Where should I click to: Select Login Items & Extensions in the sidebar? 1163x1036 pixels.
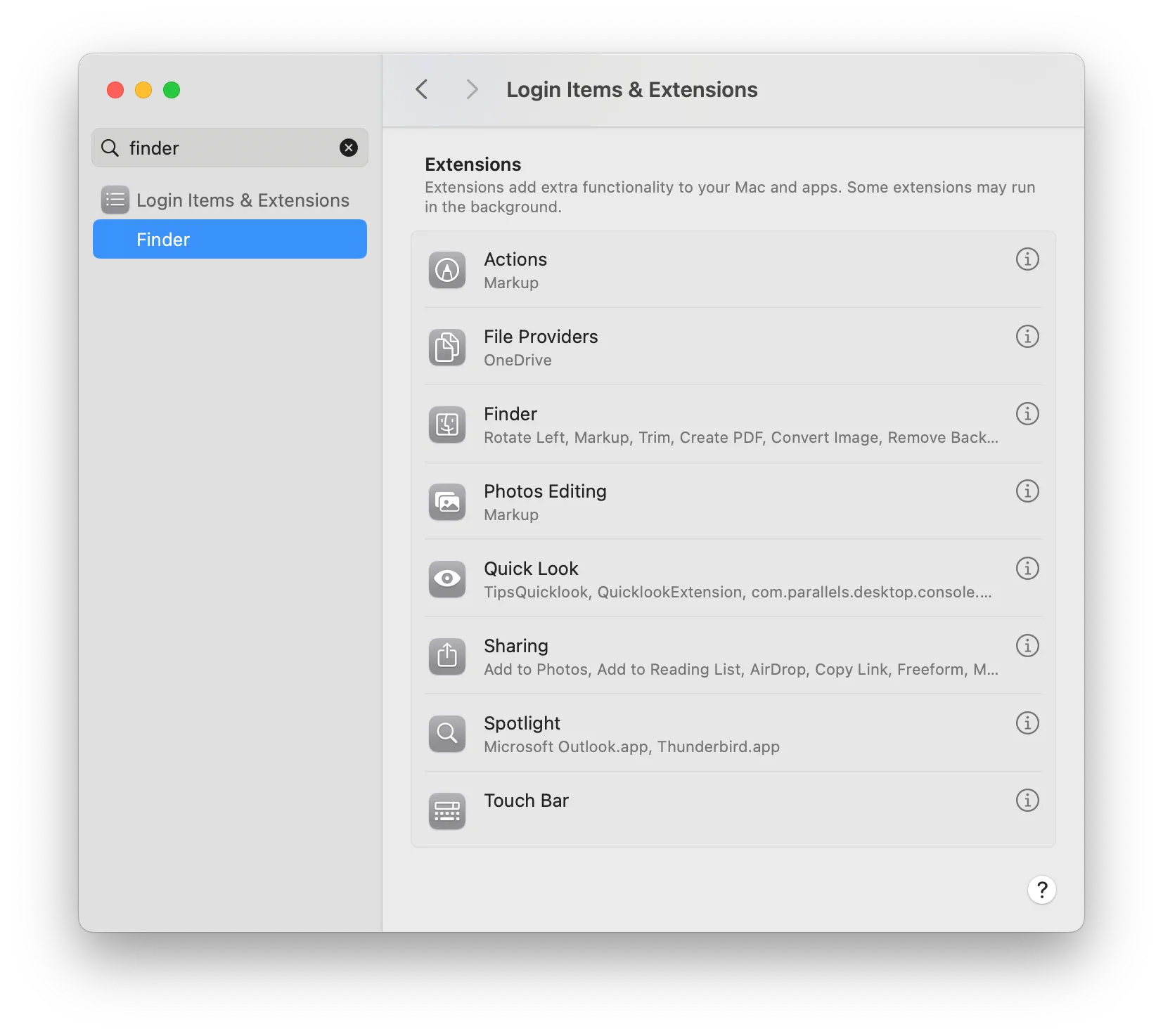coord(243,200)
